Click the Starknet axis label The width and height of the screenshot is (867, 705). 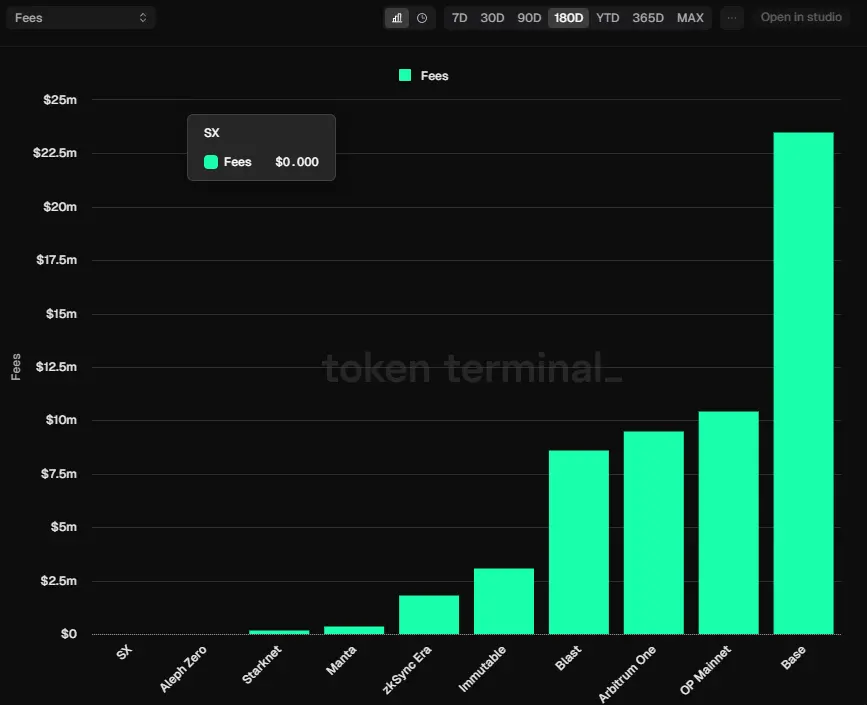pyautogui.click(x=259, y=665)
